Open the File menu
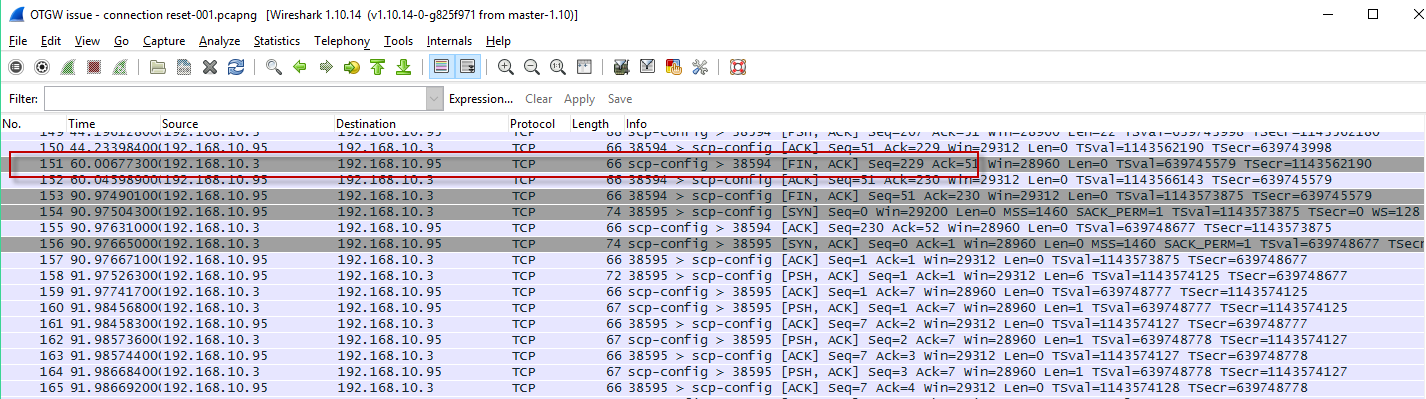Image resolution: width=1426 pixels, height=399 pixels. 18,41
